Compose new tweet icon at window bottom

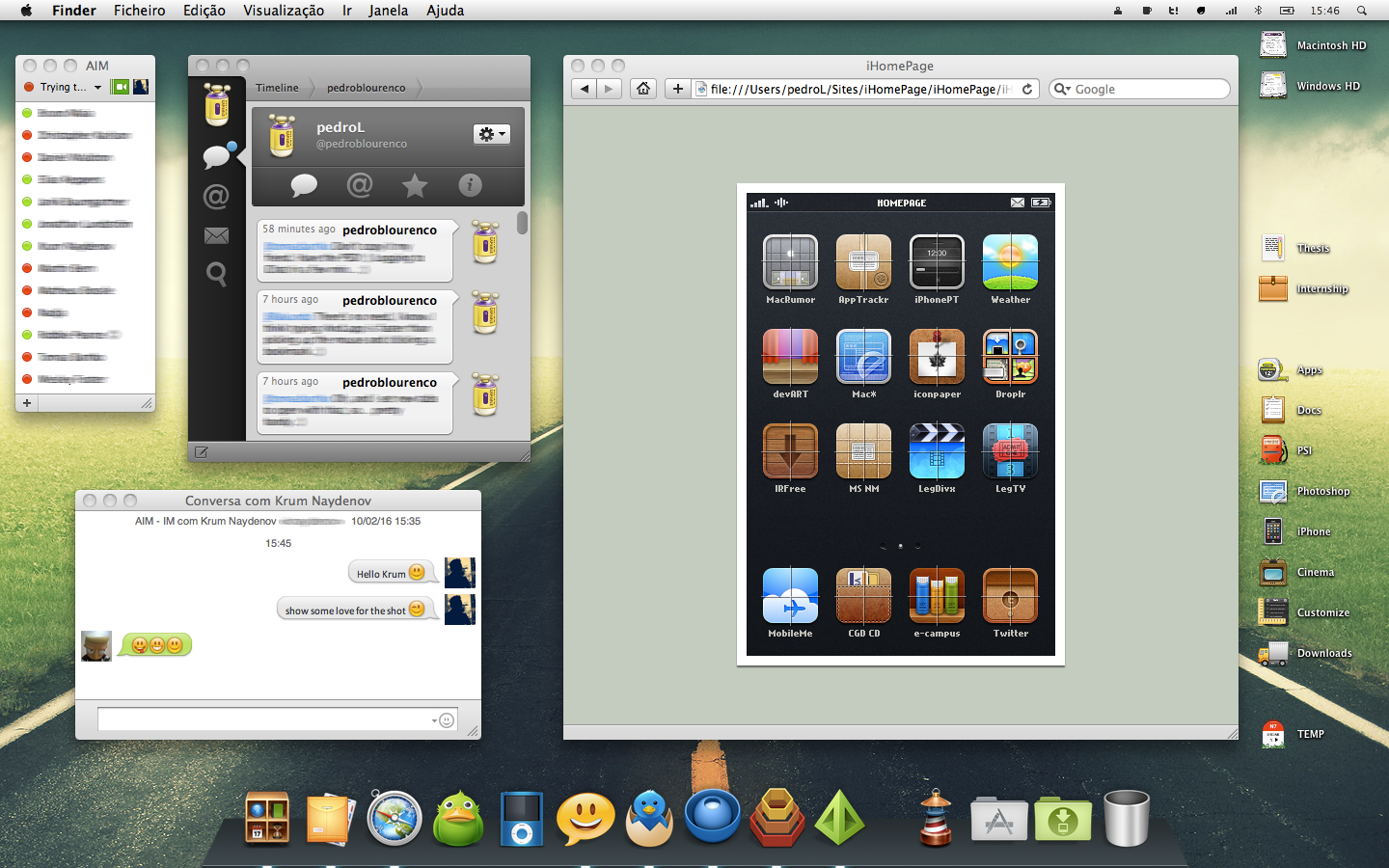tap(202, 451)
